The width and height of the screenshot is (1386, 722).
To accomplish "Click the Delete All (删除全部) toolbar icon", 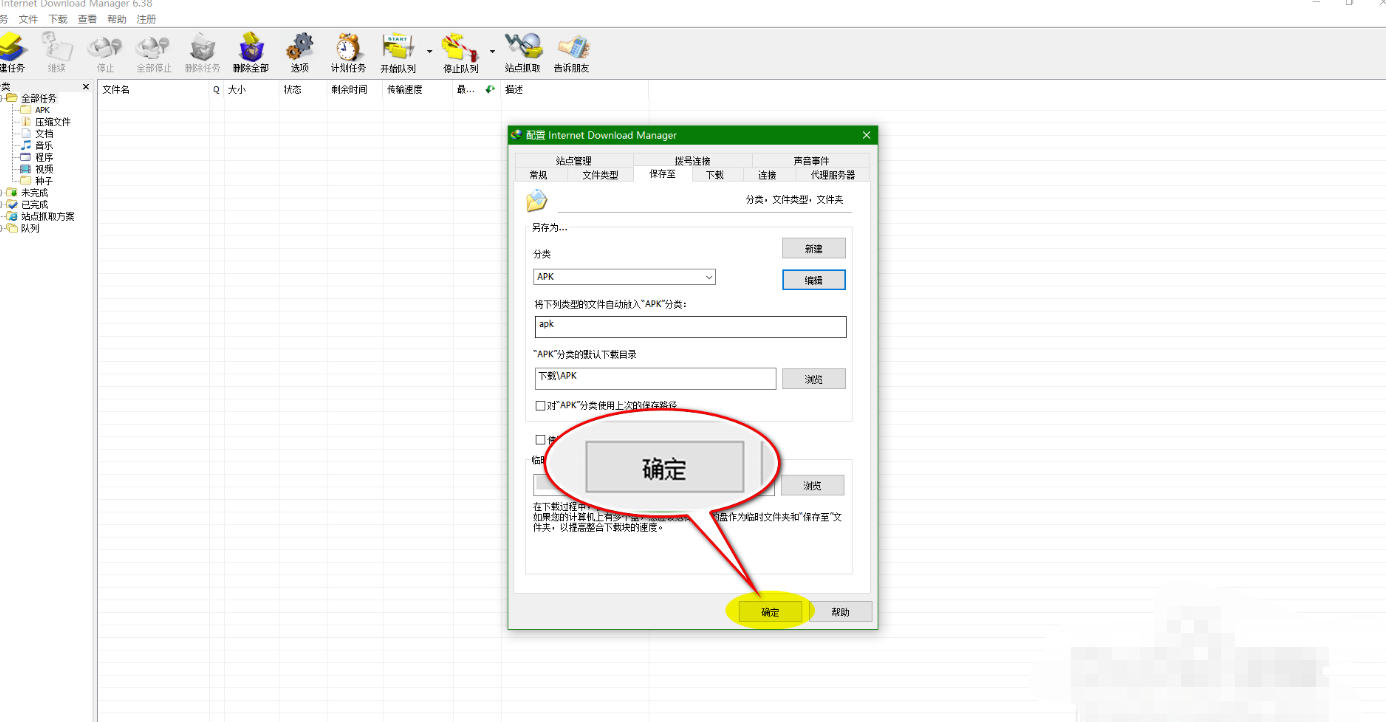I will click(250, 52).
